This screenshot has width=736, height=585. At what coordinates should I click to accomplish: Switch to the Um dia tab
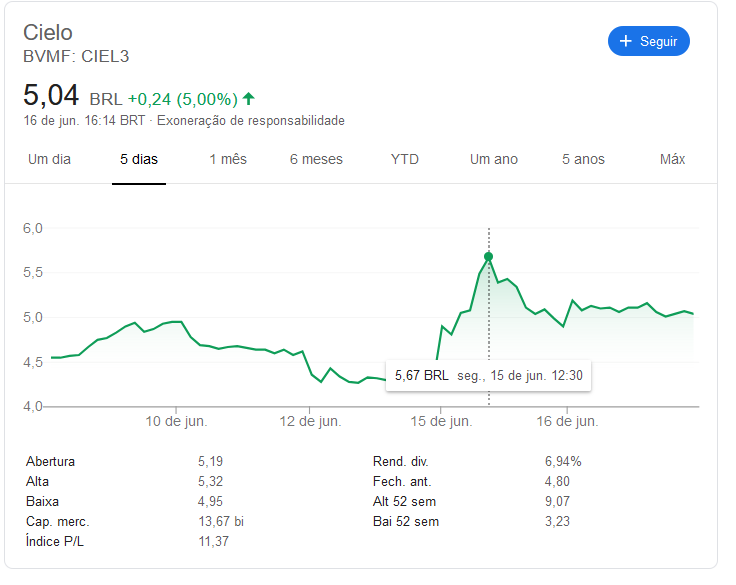point(49,159)
